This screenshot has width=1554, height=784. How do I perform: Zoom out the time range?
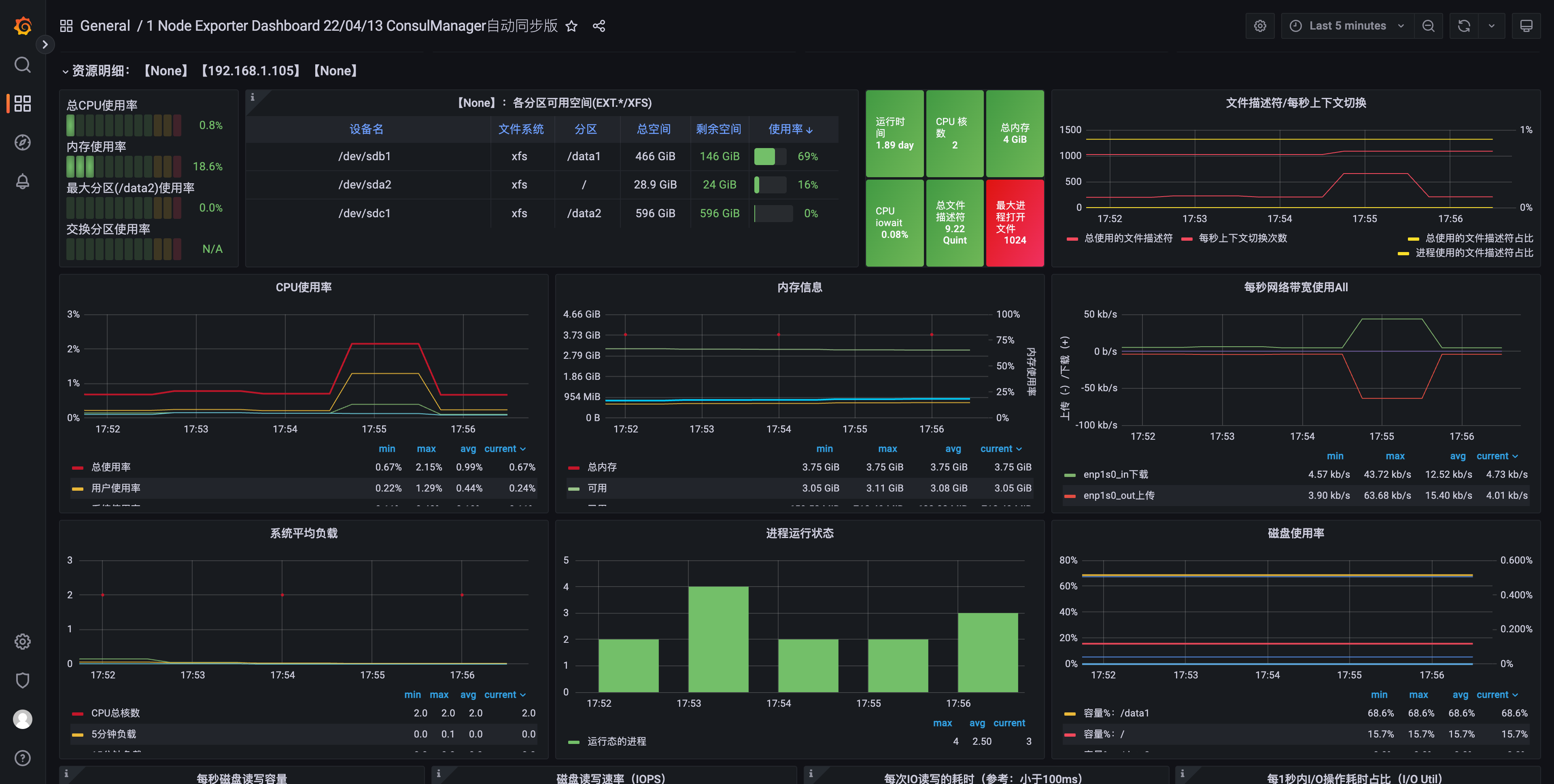(x=1428, y=26)
